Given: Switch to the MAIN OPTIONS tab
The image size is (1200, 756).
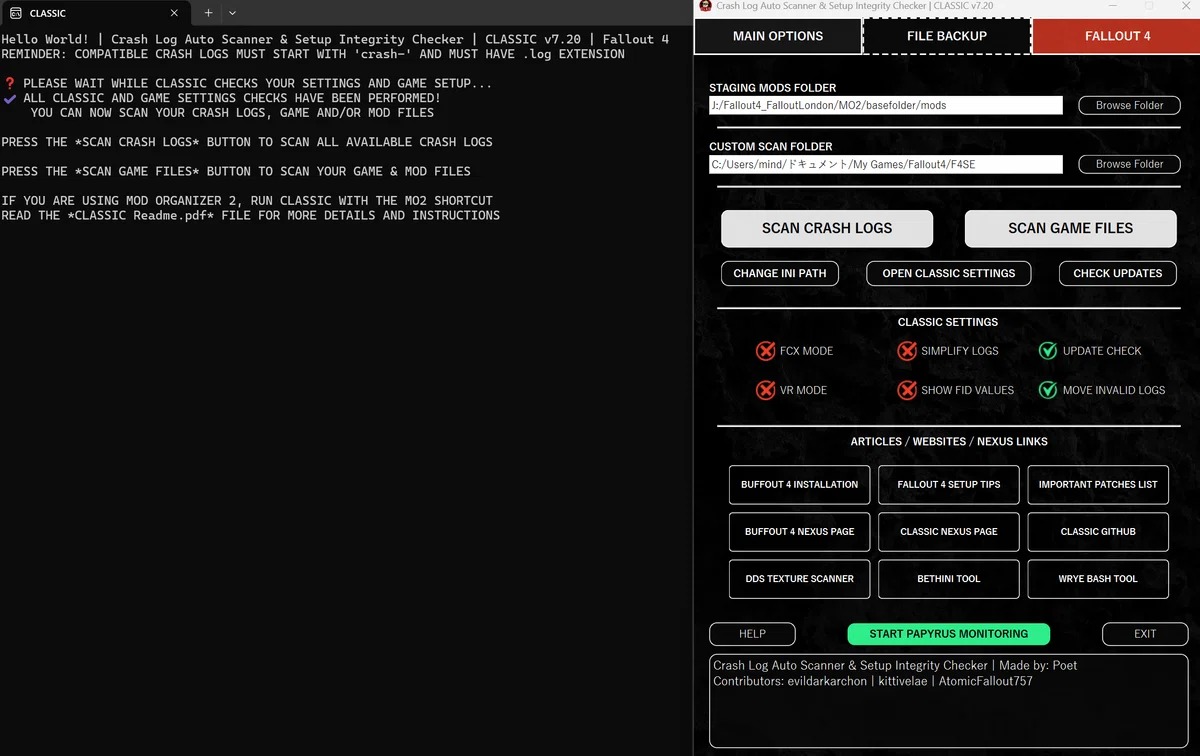Looking at the screenshot, I should (x=778, y=36).
